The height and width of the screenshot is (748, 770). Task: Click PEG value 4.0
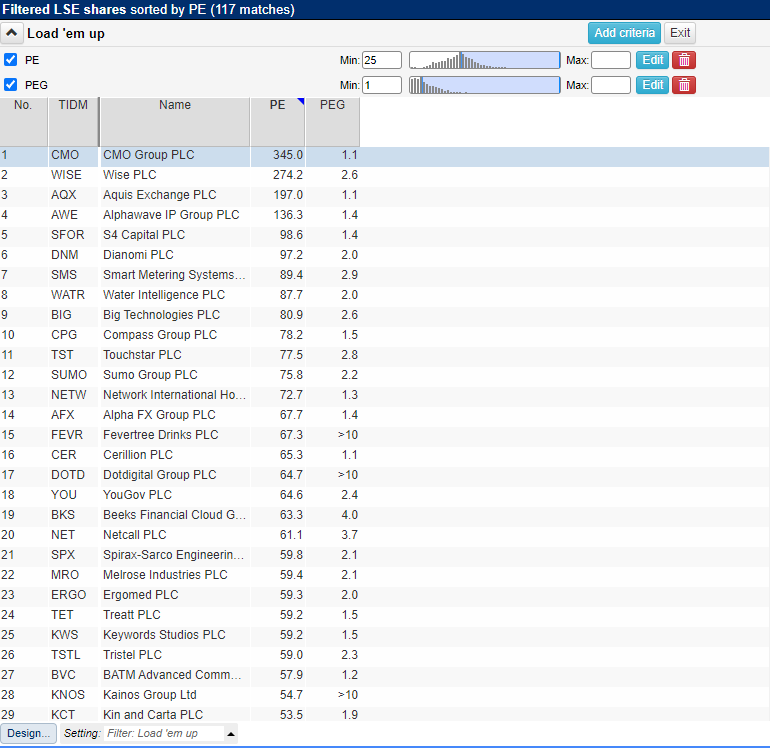click(350, 515)
